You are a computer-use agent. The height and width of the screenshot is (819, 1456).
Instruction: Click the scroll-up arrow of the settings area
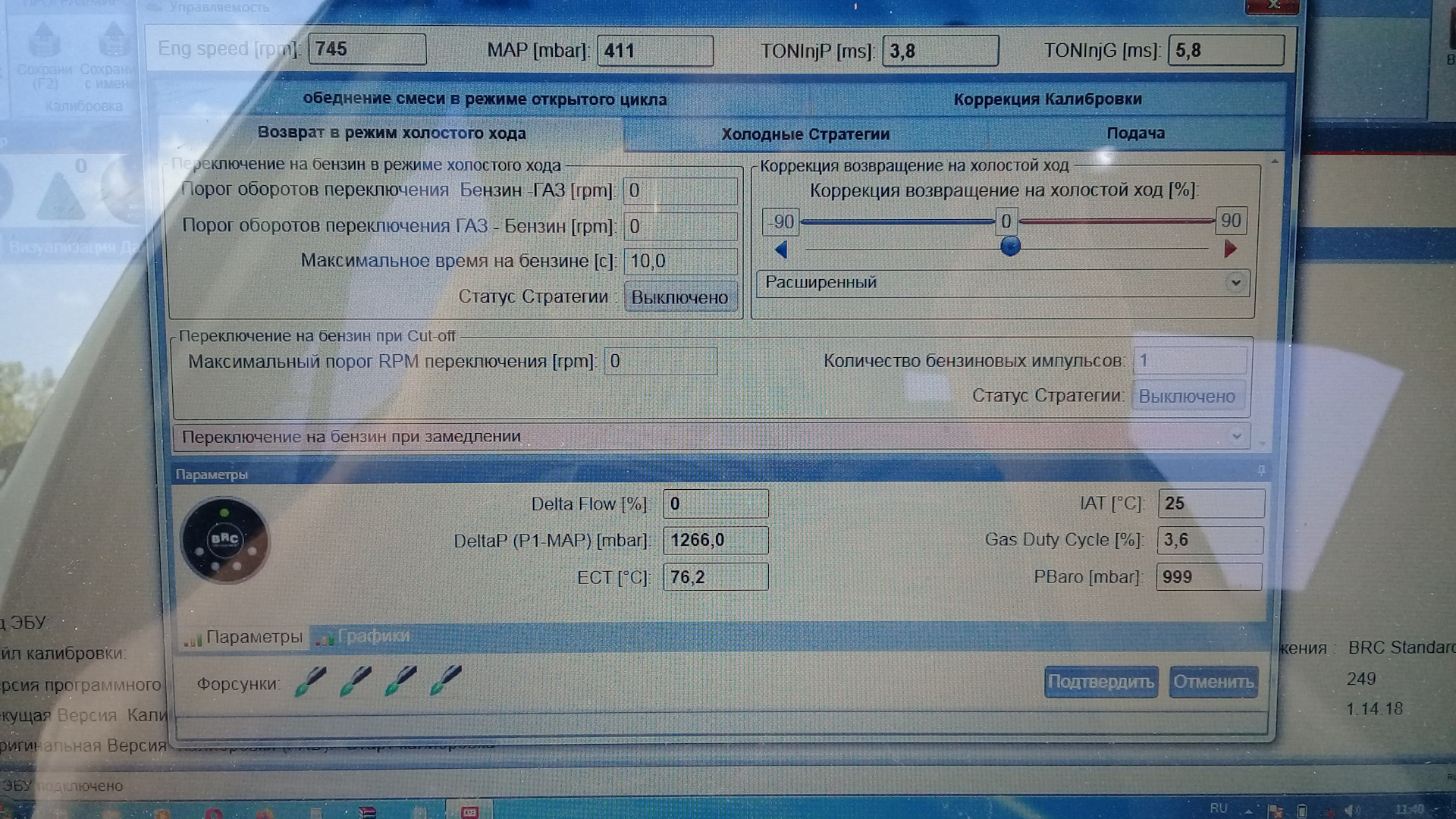click(1275, 162)
